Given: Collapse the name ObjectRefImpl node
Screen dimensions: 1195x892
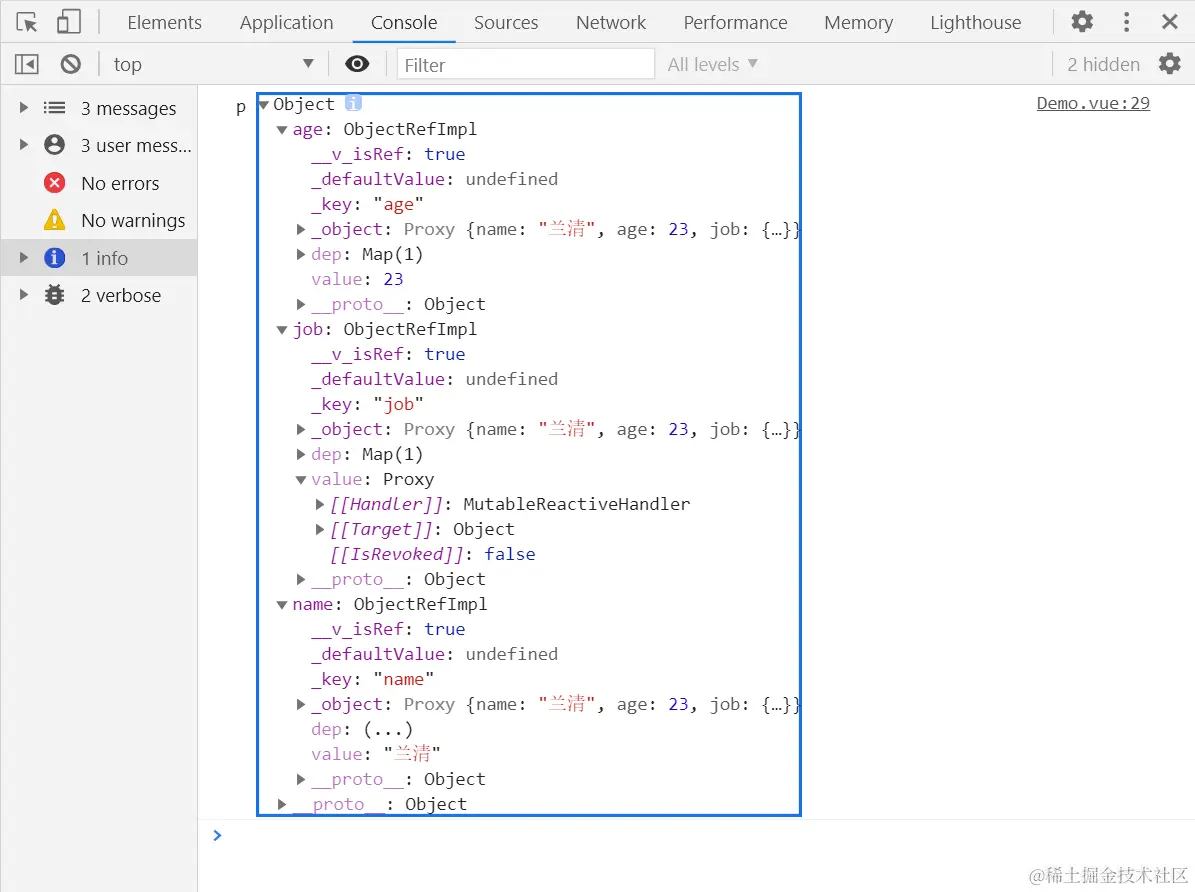Looking at the screenshot, I should (x=282, y=605).
